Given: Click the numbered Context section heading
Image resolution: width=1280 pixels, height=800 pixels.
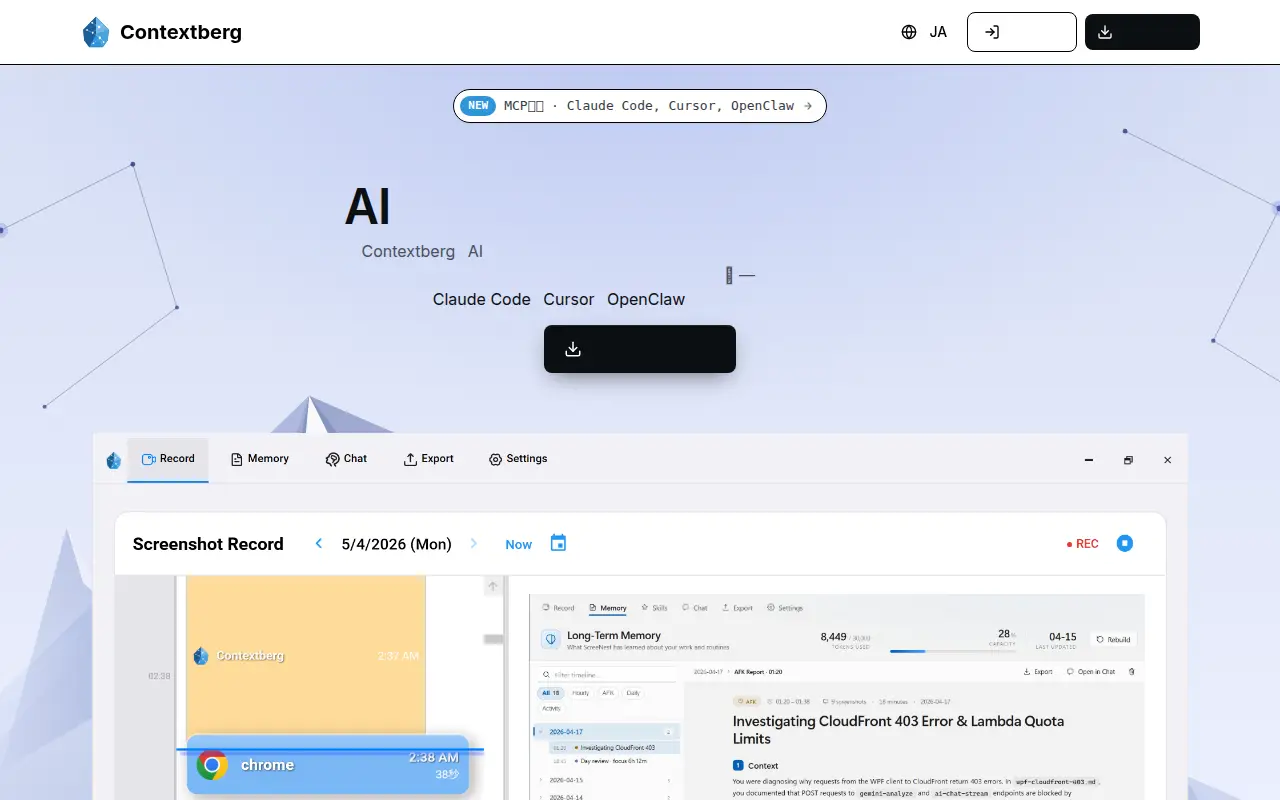Looking at the screenshot, I should [756, 766].
